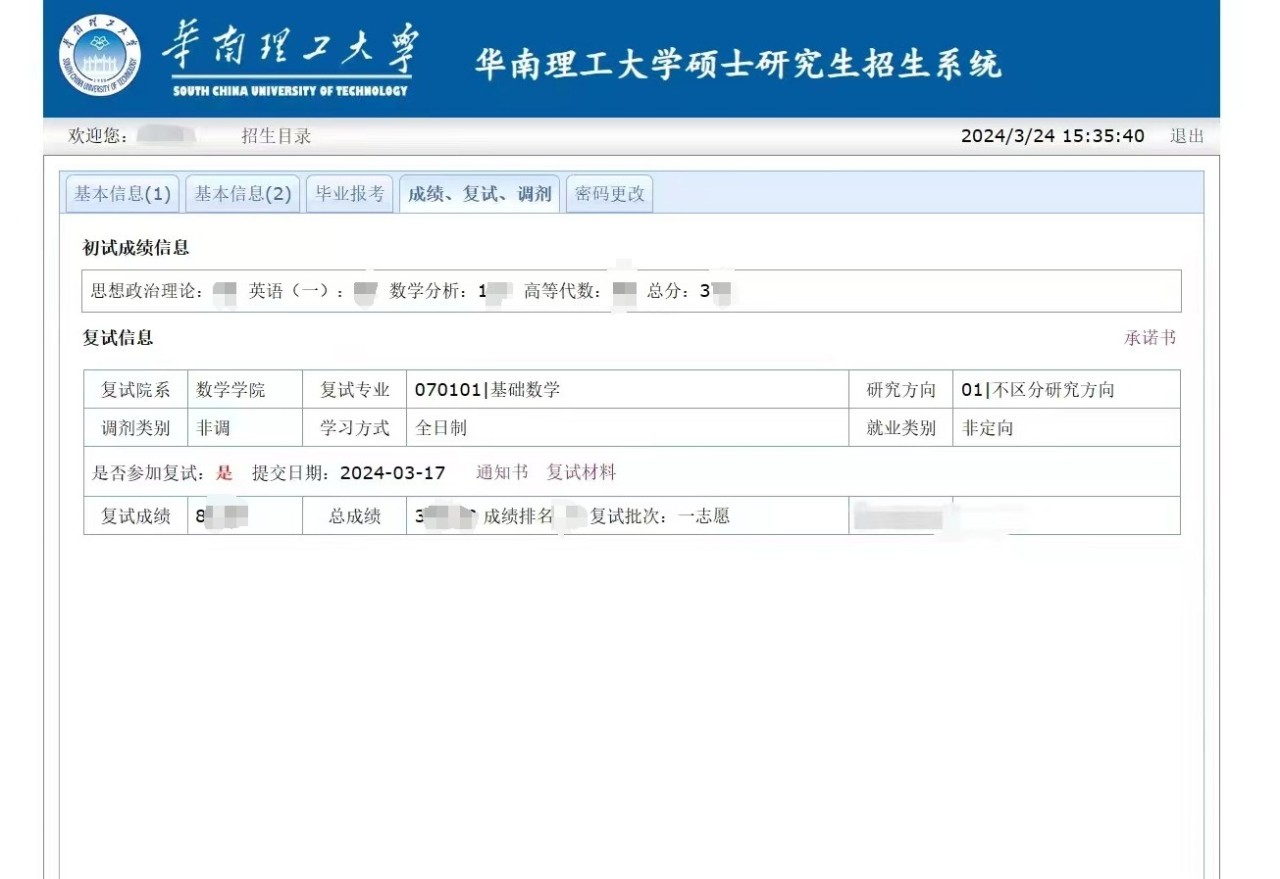Screen dimensions: 1280x879
Task: Select the 成绩、复试、调剂 tab
Action: 479,194
